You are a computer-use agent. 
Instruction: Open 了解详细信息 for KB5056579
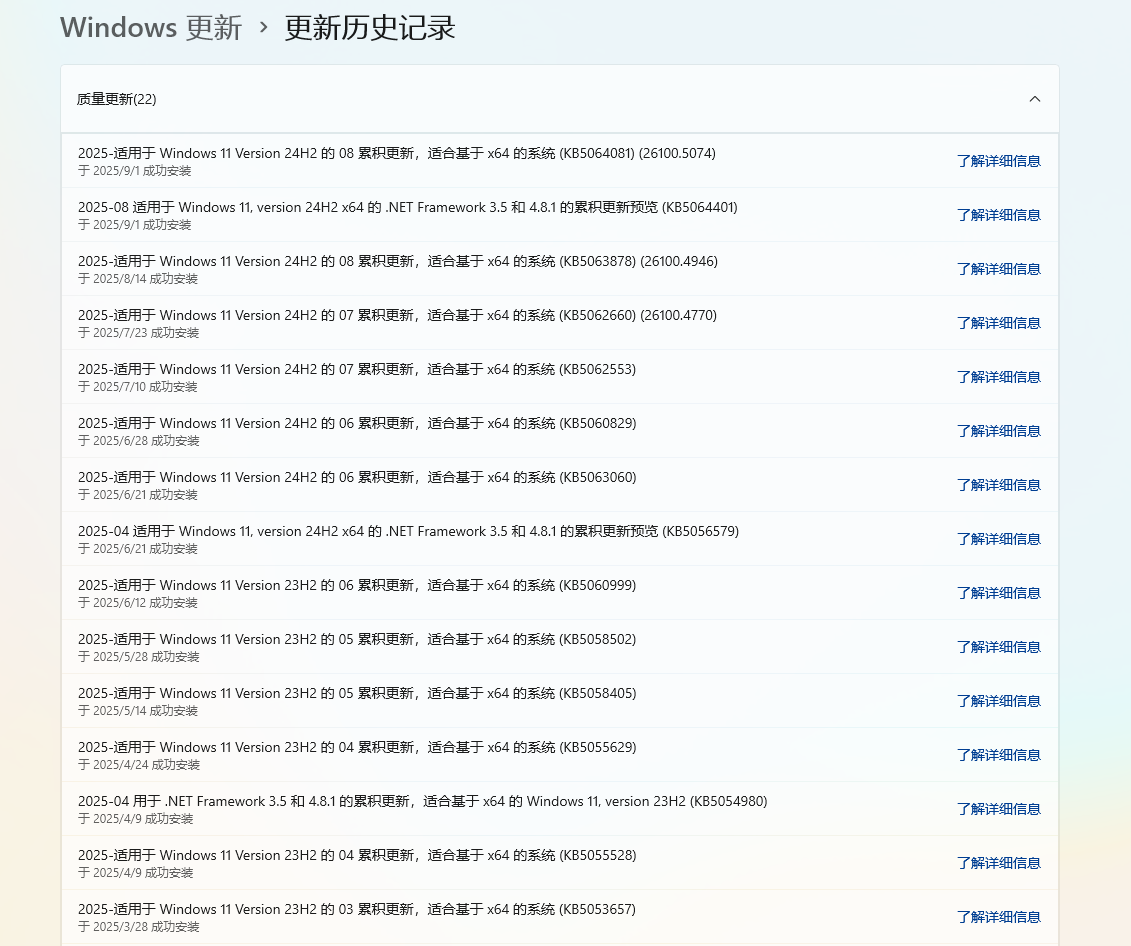coord(998,539)
